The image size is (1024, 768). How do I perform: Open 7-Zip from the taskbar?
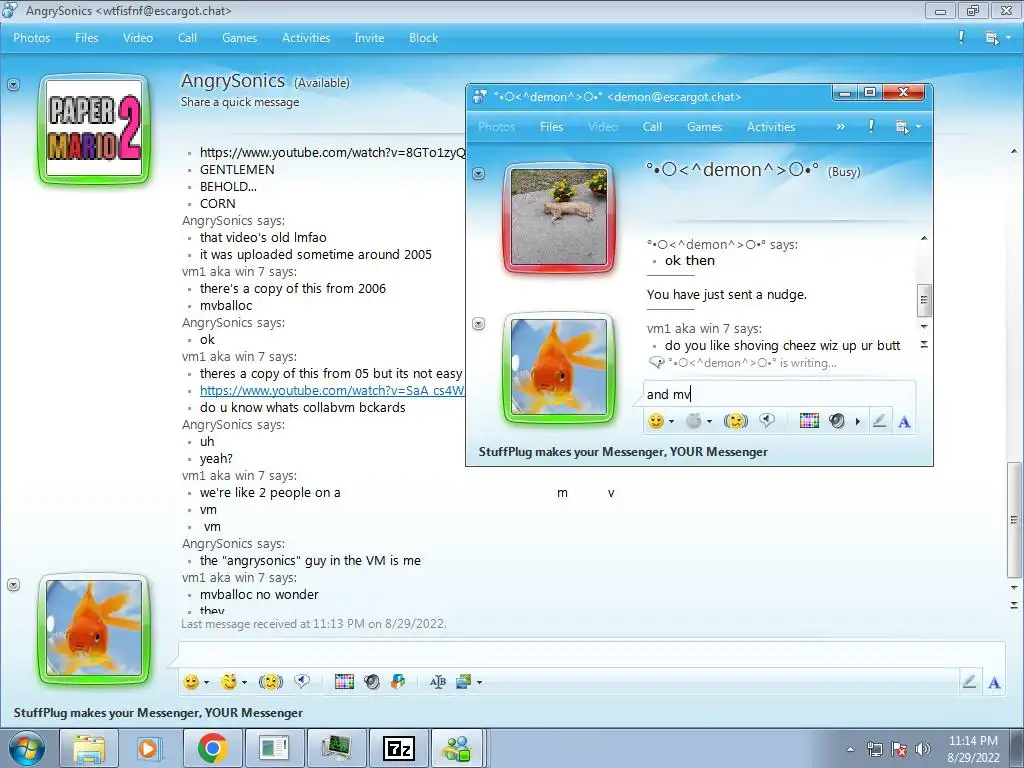(x=399, y=748)
